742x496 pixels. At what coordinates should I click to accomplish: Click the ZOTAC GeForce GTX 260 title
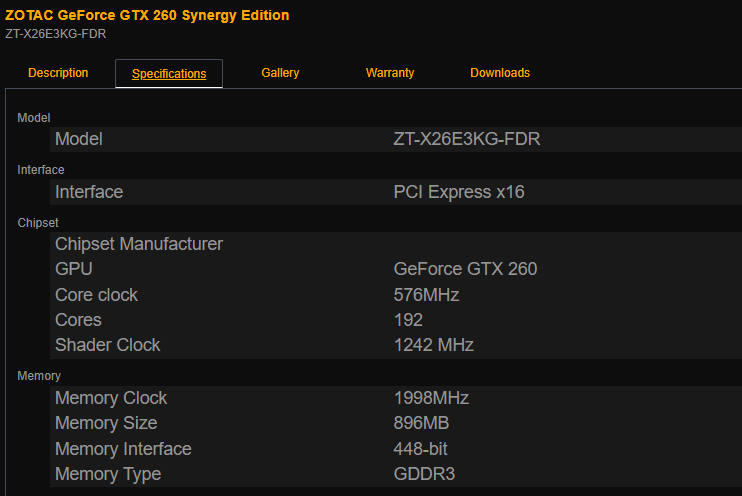(147, 15)
